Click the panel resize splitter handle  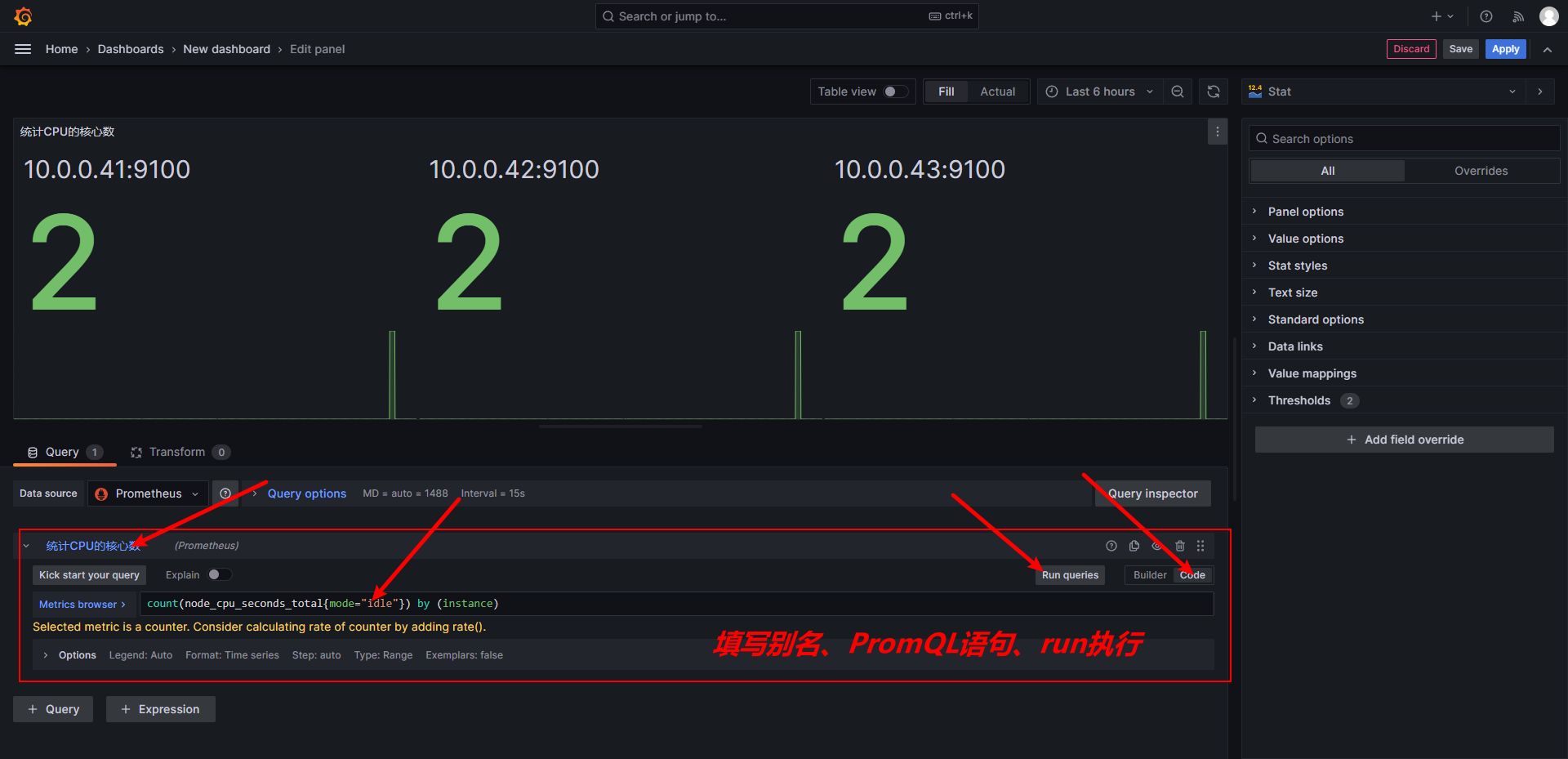click(621, 426)
